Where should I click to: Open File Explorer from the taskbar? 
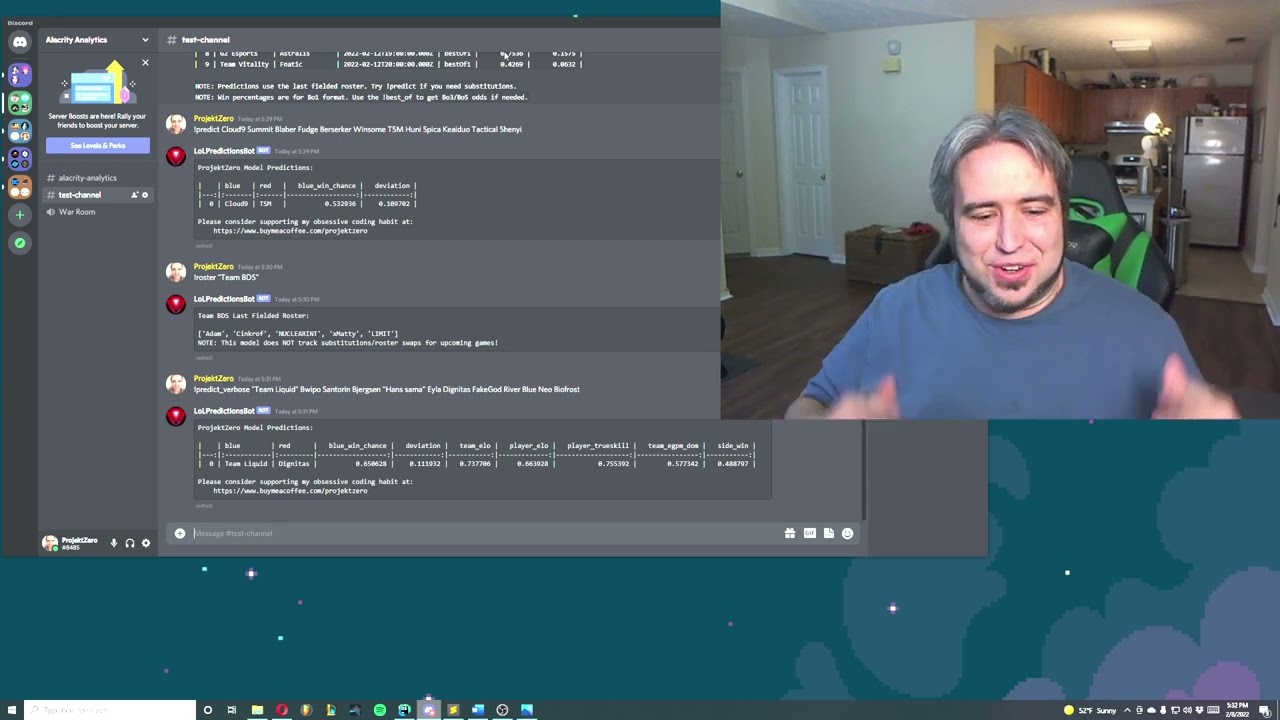pyautogui.click(x=257, y=710)
